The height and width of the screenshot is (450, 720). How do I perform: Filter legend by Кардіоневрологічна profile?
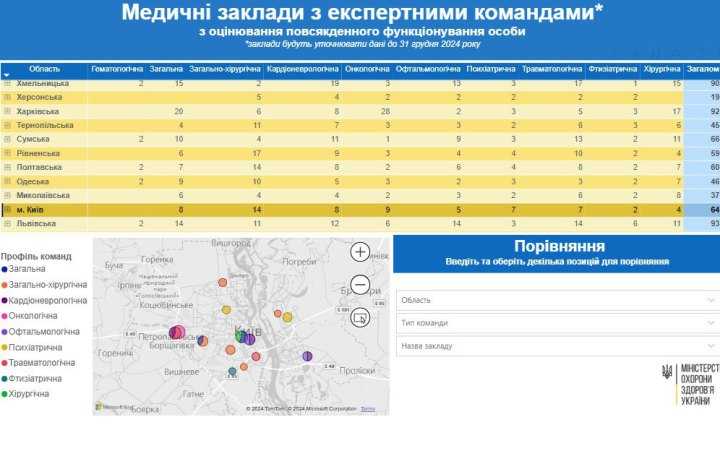tap(44, 300)
